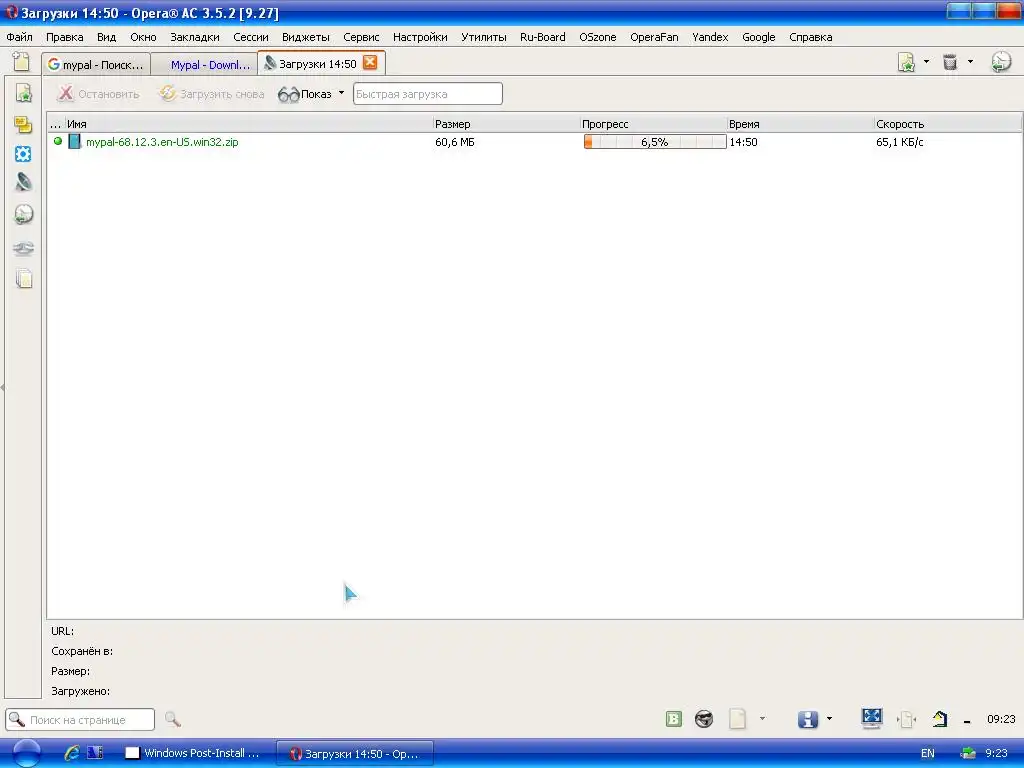Click the green B icon in the status bar

pos(673,720)
